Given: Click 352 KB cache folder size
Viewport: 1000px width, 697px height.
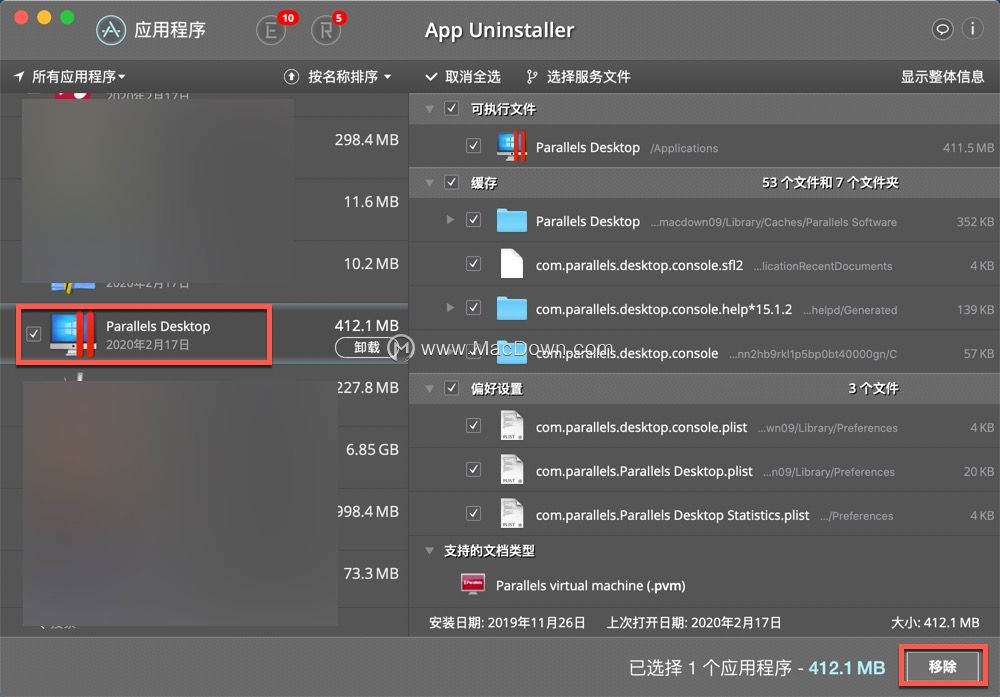Looking at the screenshot, I should tap(975, 221).
